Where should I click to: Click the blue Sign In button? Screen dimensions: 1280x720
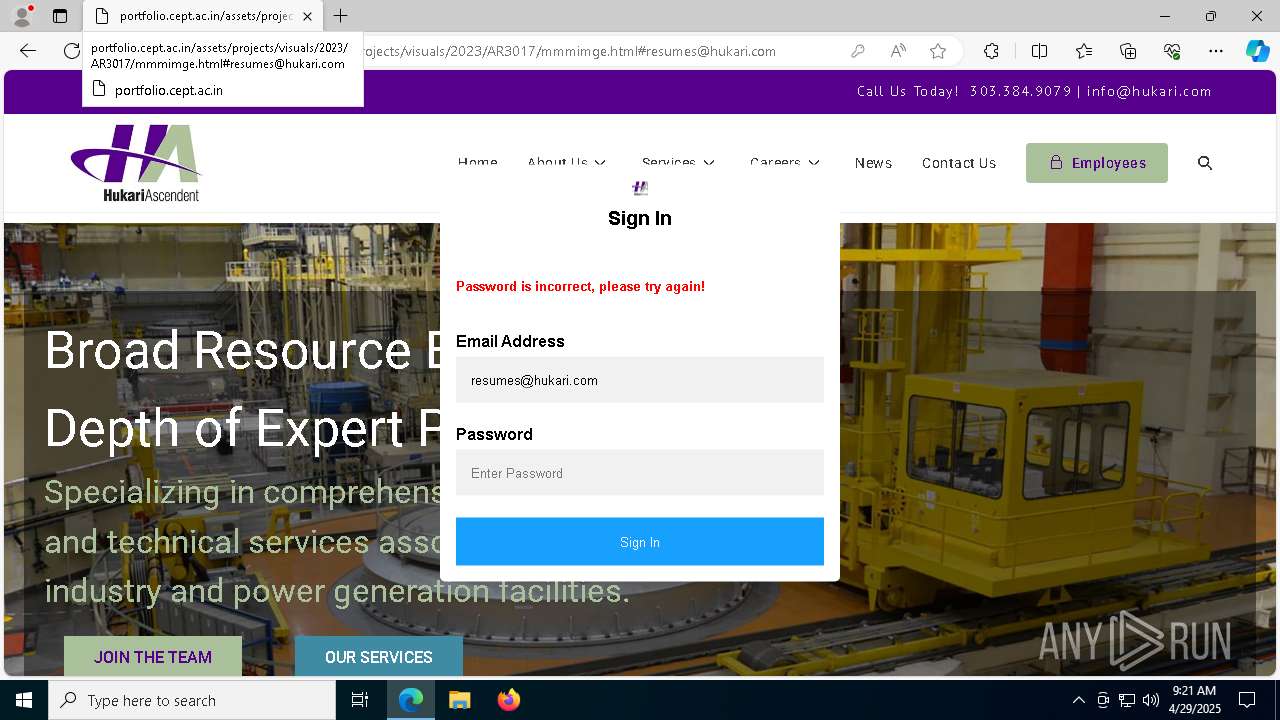[x=640, y=542]
